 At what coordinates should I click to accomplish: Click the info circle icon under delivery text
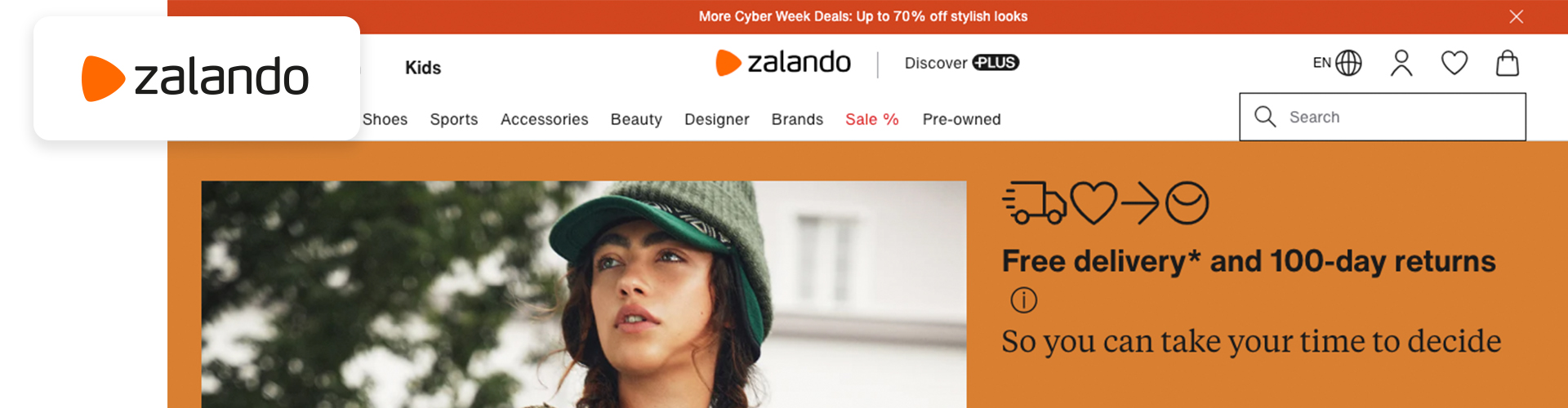[x=1023, y=300]
